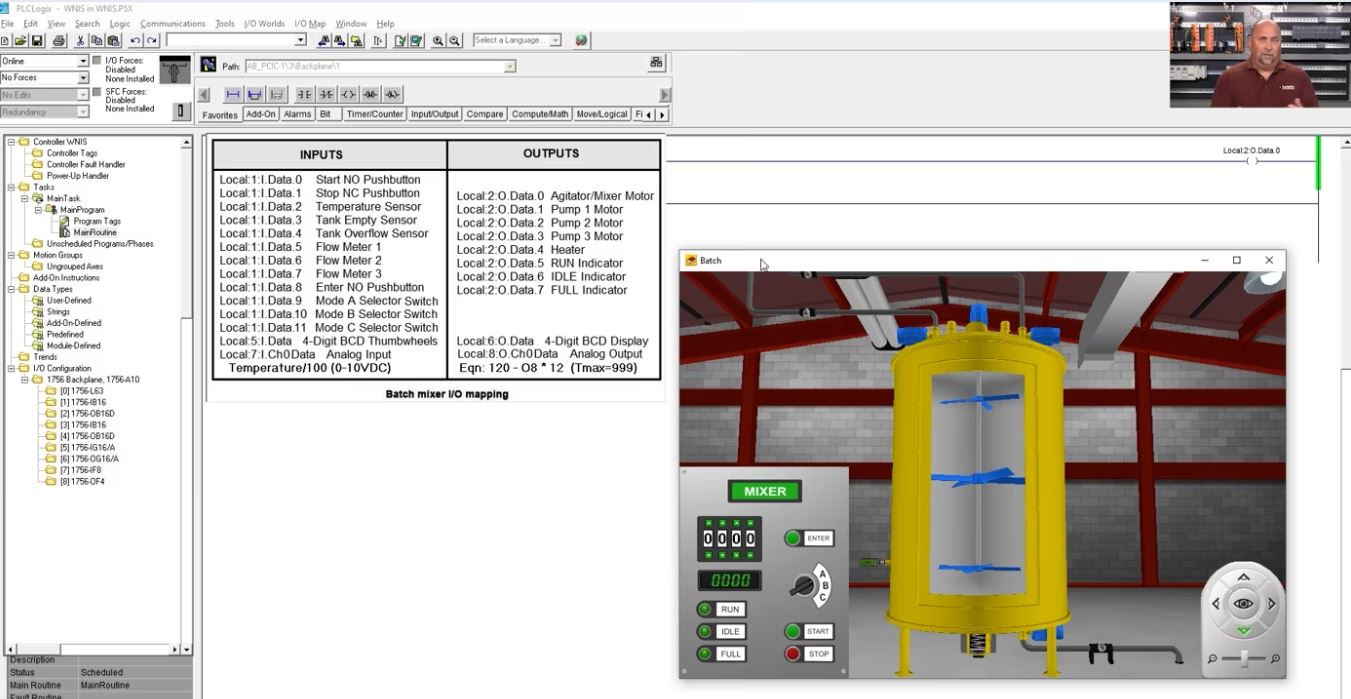
Task: Switch to the Timer/Counter instruction tab
Action: tap(374, 114)
